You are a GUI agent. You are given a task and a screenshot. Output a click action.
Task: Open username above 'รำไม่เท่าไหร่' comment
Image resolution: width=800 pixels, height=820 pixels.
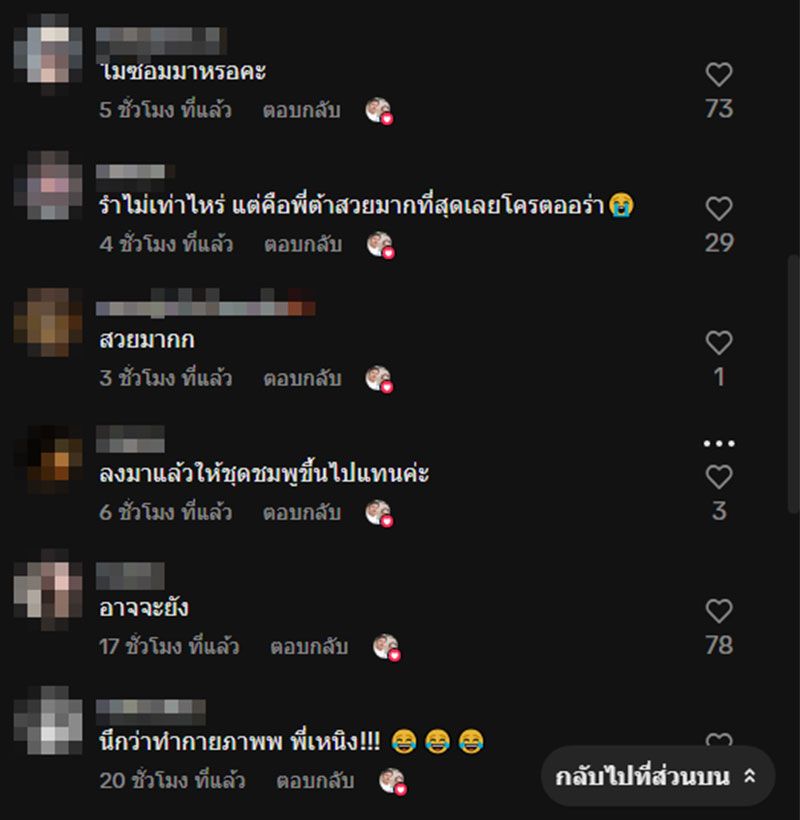[135, 172]
